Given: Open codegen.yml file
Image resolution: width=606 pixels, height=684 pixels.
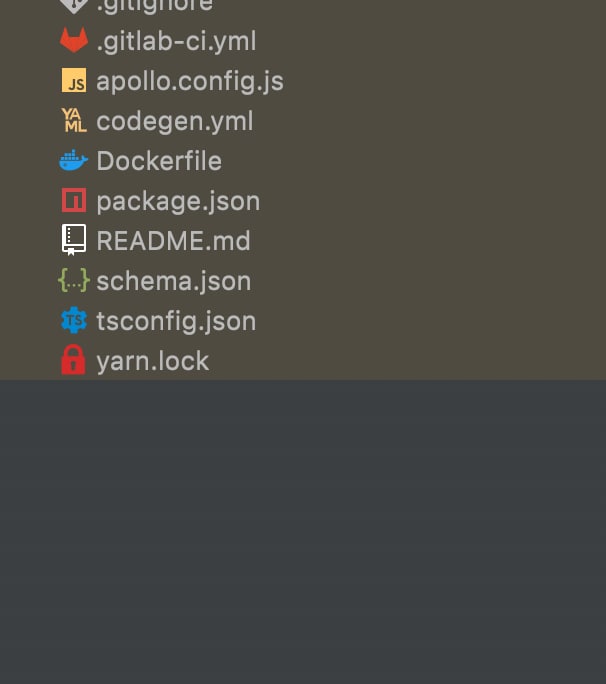Looking at the screenshot, I should (175, 121).
